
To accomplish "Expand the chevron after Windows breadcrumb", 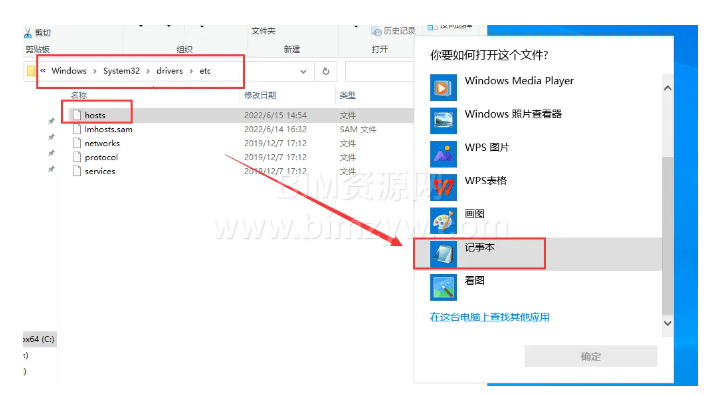I will point(95,71).
